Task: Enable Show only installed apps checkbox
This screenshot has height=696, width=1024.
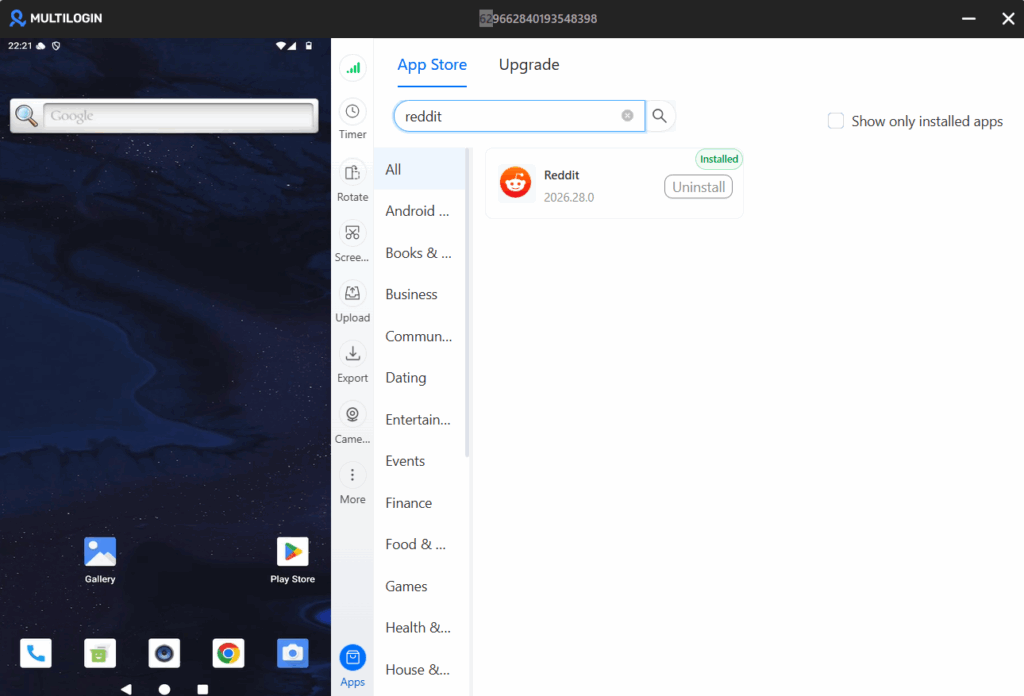Action: pos(835,121)
